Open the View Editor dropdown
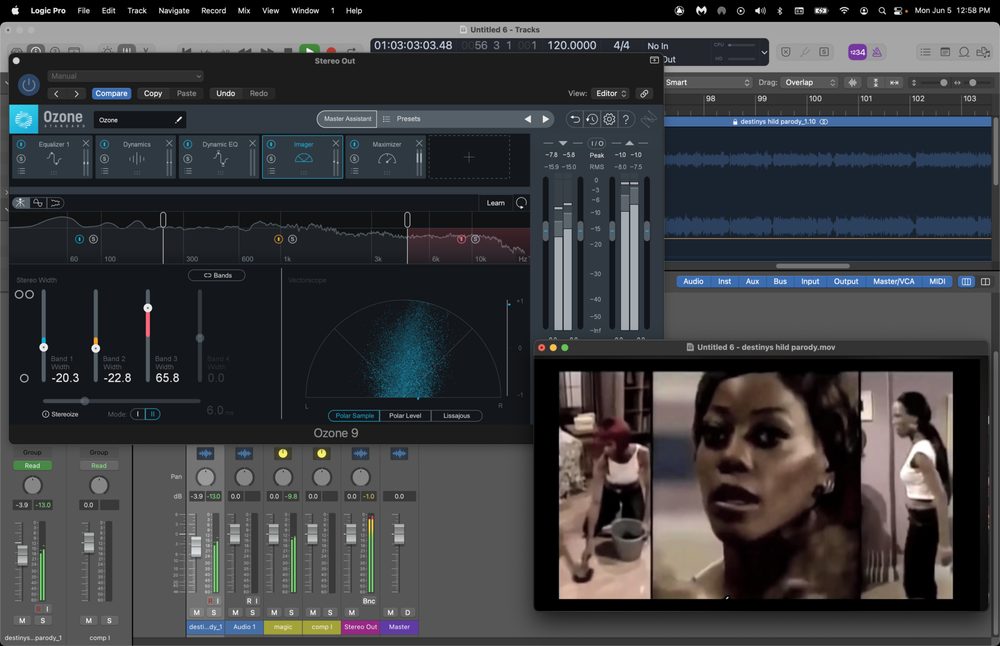This screenshot has height=646, width=1000. point(610,93)
